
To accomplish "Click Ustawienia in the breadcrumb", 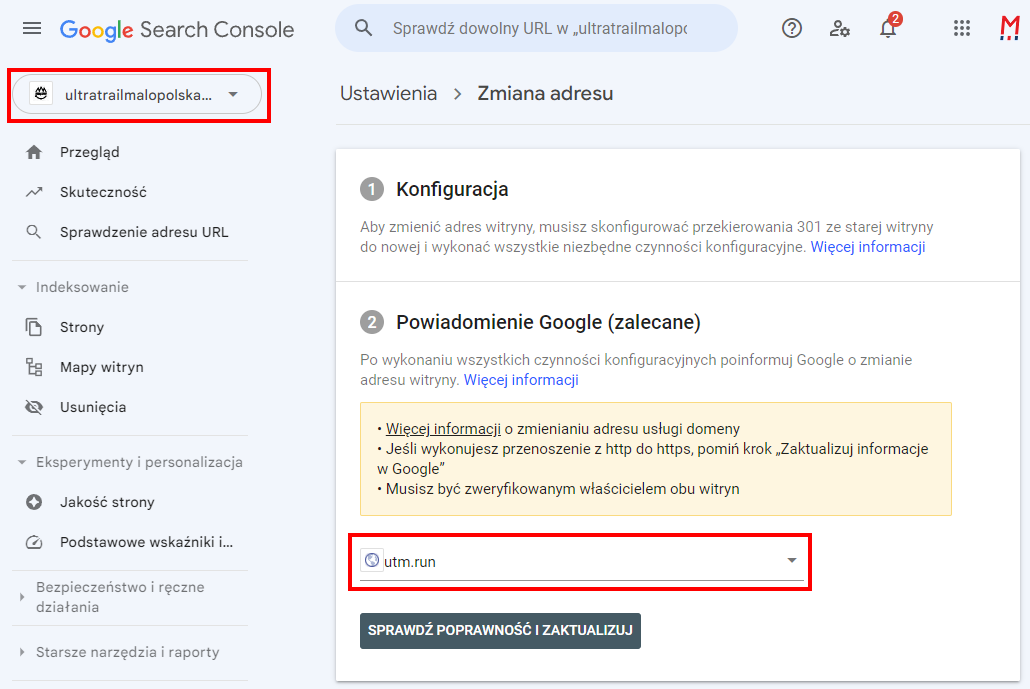I will point(388,94).
